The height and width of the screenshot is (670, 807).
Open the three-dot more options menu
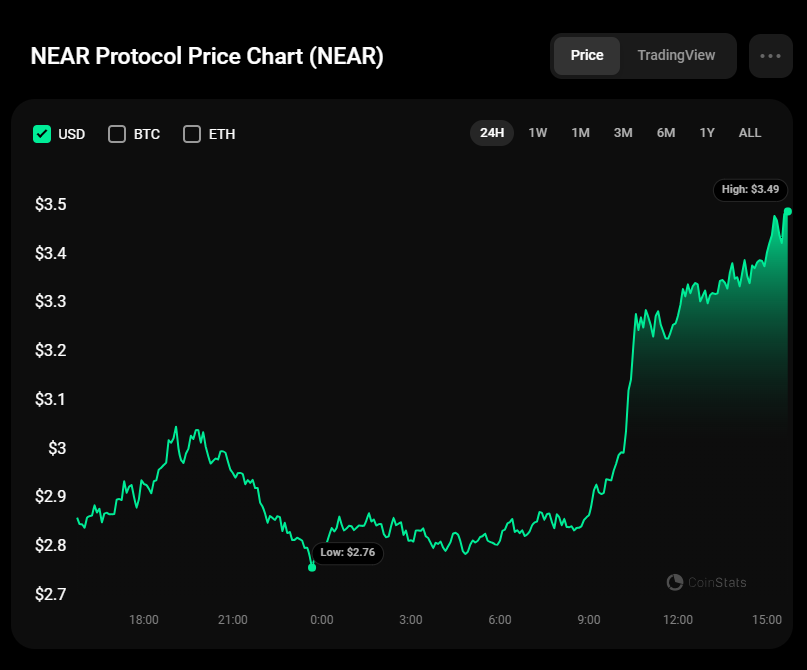[x=770, y=56]
